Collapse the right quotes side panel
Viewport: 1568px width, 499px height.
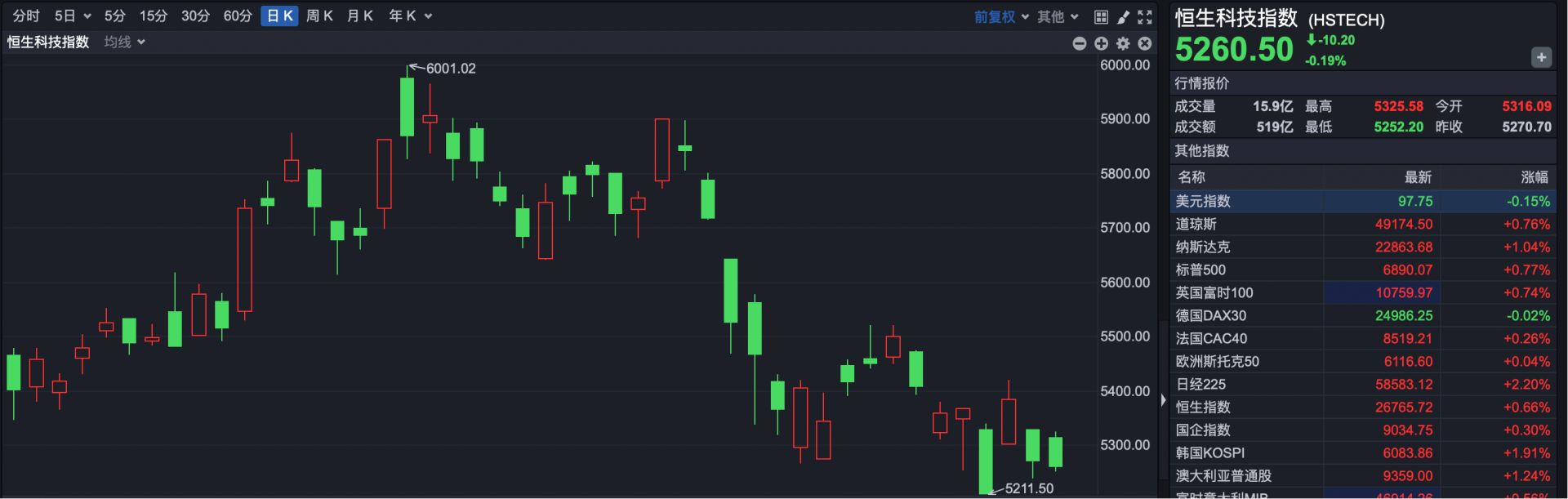point(1163,400)
